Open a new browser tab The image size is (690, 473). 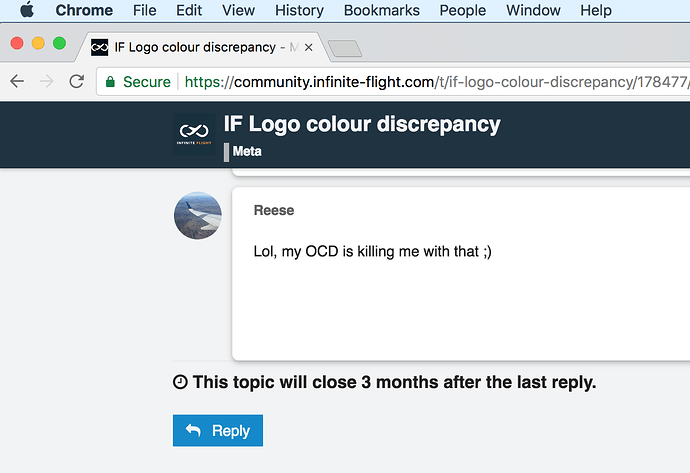point(343,48)
